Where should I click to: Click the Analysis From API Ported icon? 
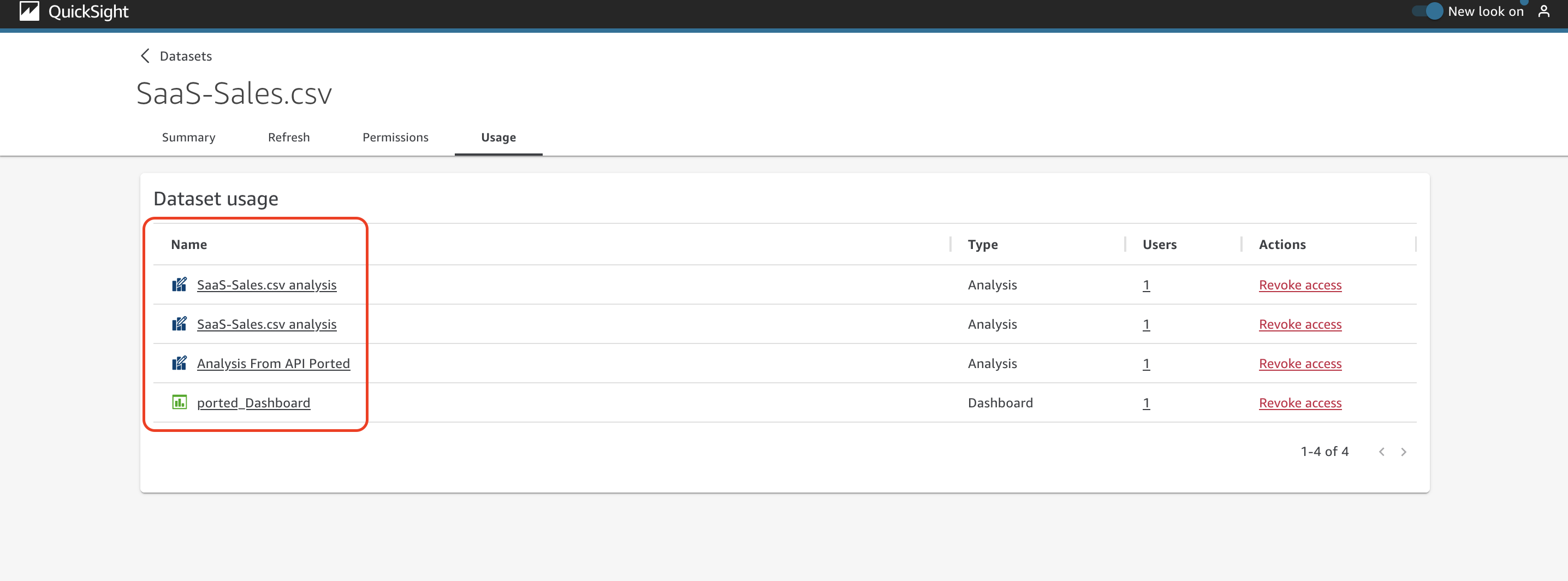[179, 363]
